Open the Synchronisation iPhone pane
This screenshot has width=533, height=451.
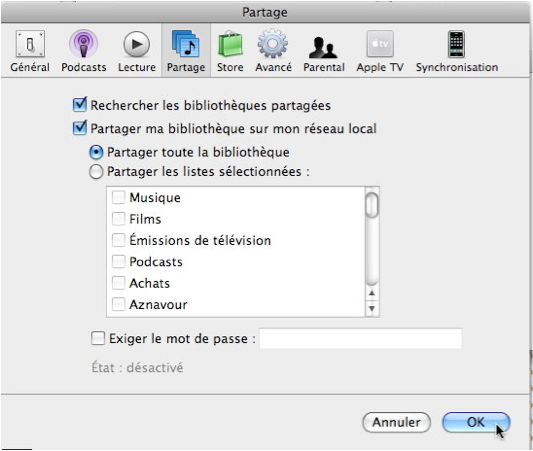457,51
